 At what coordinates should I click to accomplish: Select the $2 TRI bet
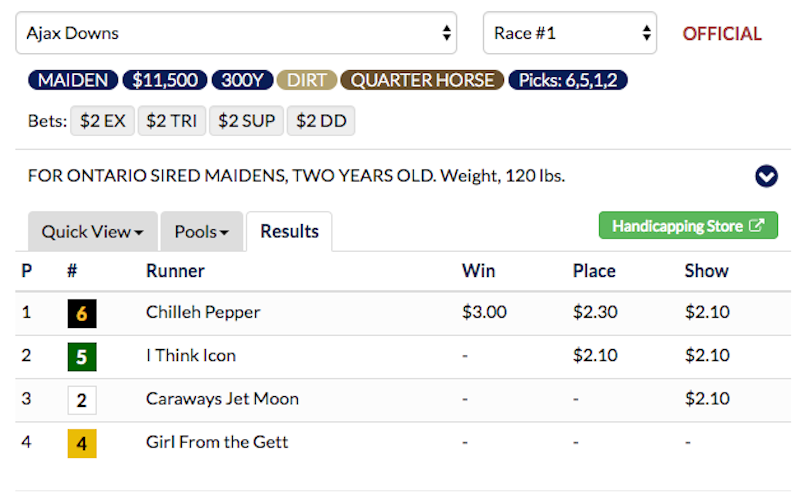pyautogui.click(x=170, y=122)
